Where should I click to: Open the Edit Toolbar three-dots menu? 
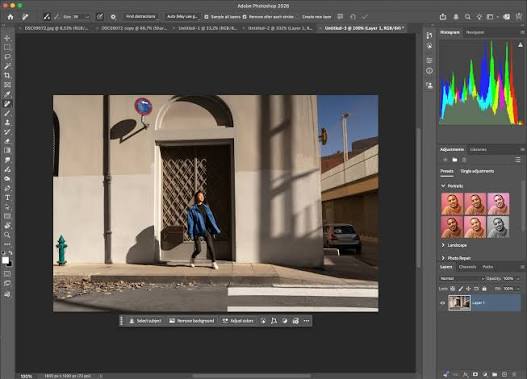pos(7,244)
